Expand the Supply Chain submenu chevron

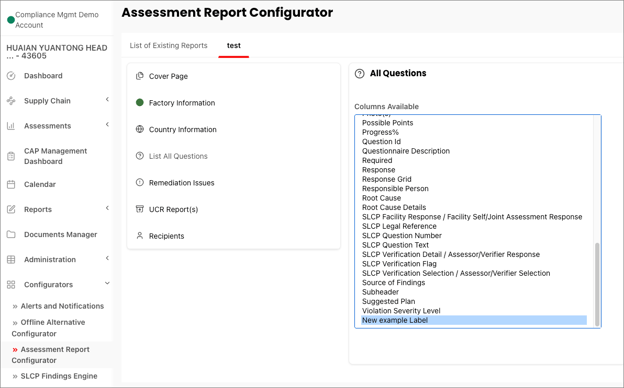pyautogui.click(x=107, y=99)
